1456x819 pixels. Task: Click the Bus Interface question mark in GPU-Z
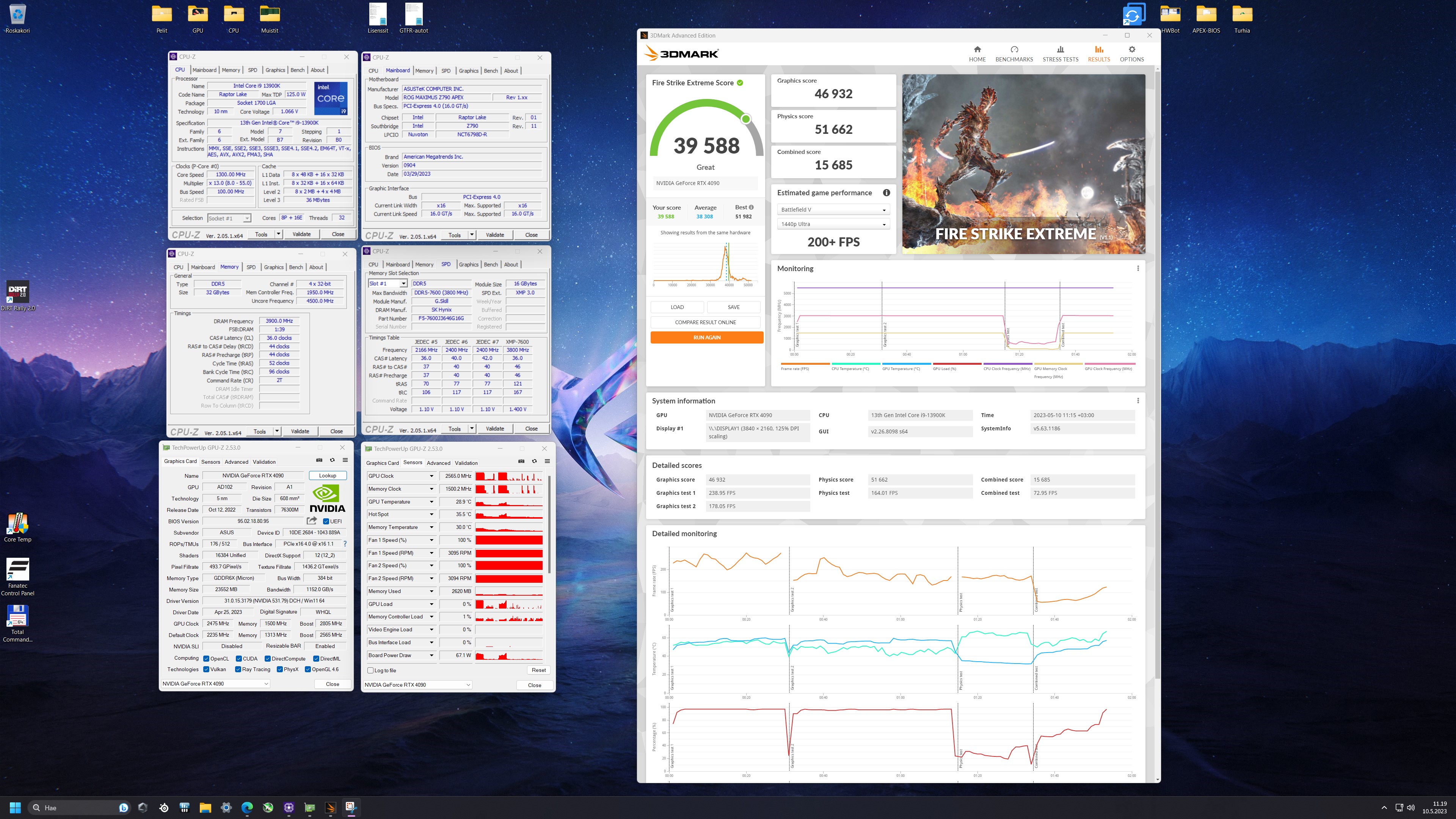pos(345,544)
